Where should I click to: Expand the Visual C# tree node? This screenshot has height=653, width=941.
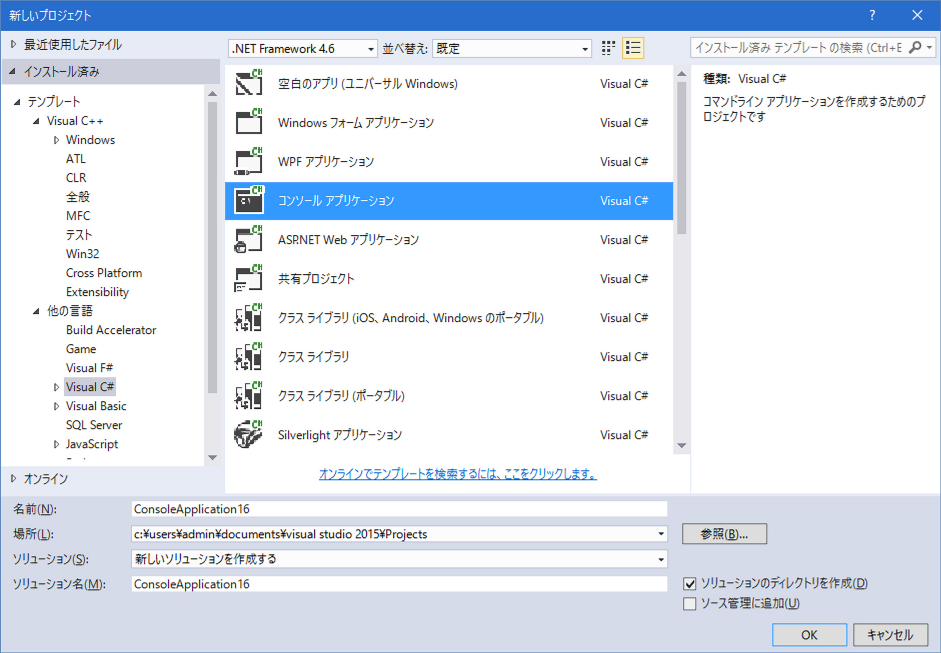point(57,387)
